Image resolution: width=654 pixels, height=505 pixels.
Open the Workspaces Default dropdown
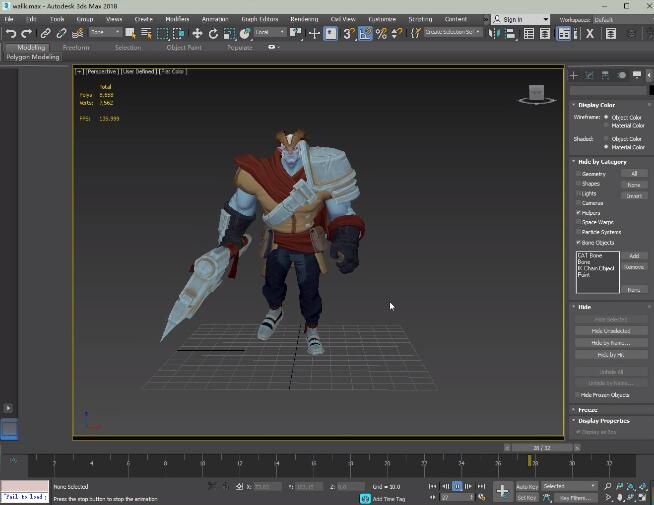point(622,20)
